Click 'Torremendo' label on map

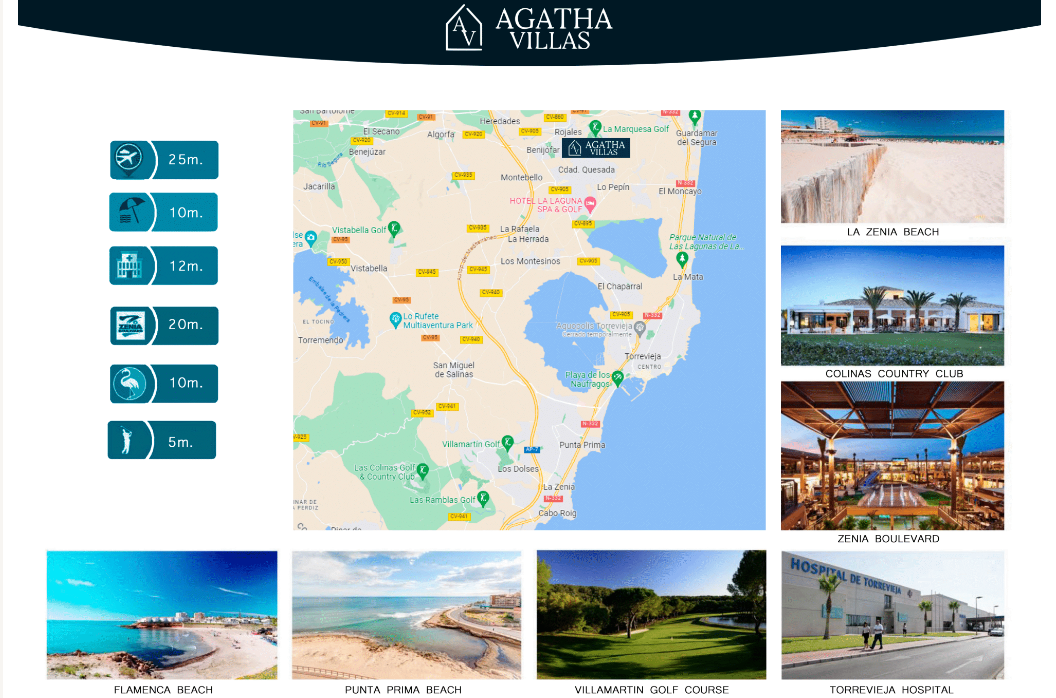(x=321, y=340)
